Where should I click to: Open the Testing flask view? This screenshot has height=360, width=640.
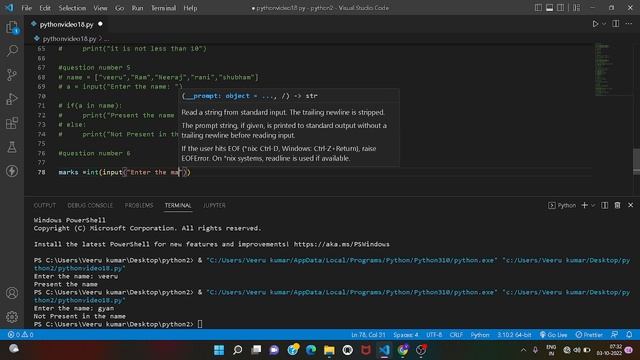pyautogui.click(x=12, y=147)
